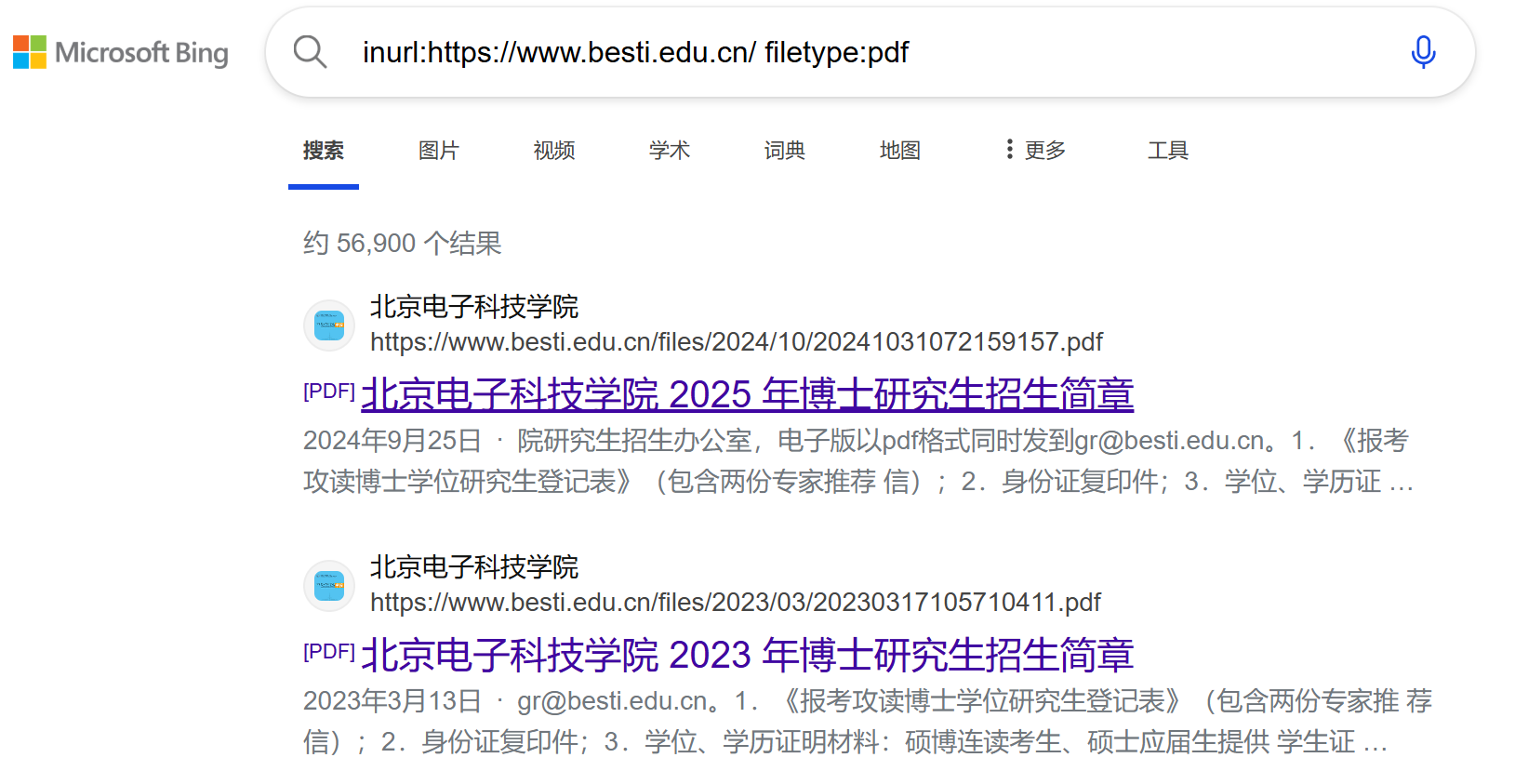Click the magnifying glass search icon
1515x784 pixels.
pos(310,52)
